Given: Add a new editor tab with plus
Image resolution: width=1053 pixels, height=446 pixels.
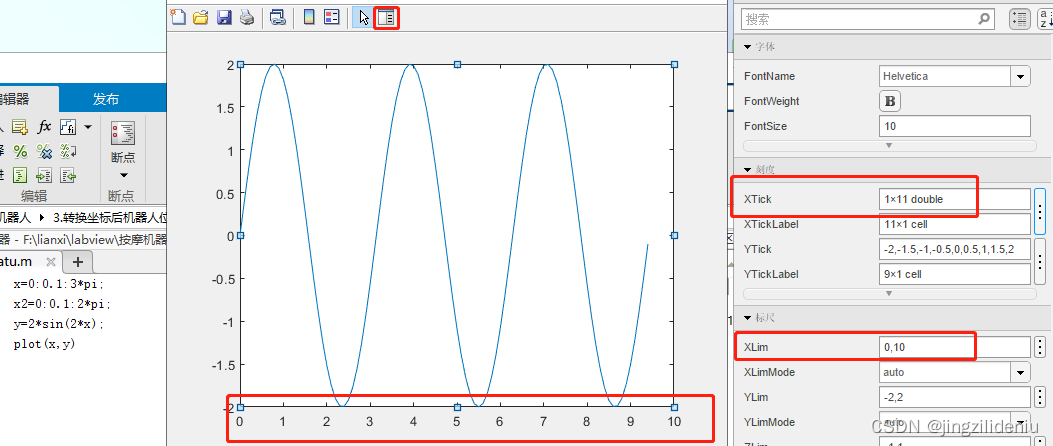Looking at the screenshot, I should (78, 261).
